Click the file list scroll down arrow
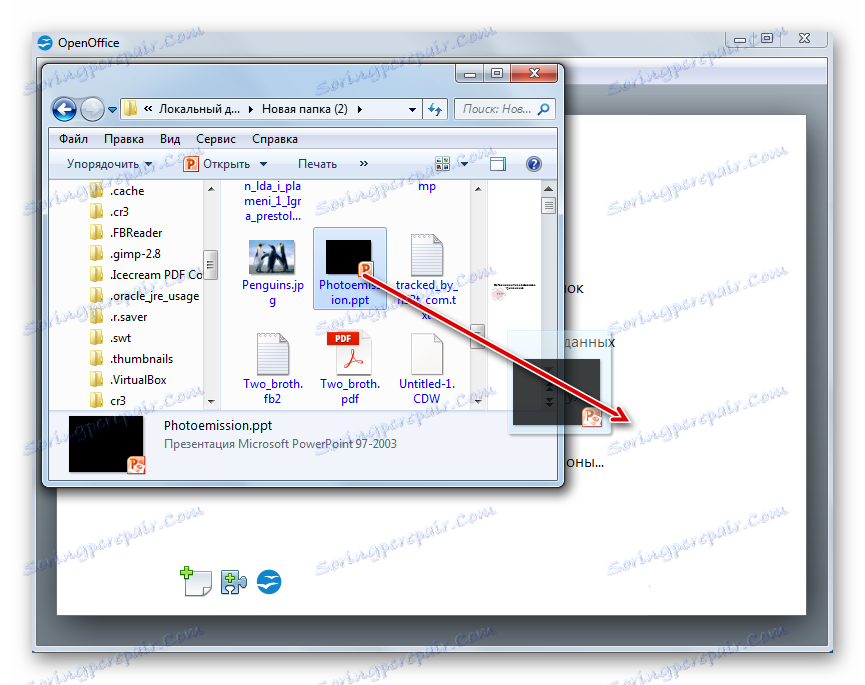Image resolution: width=865 pixels, height=685 pixels. coord(478,401)
